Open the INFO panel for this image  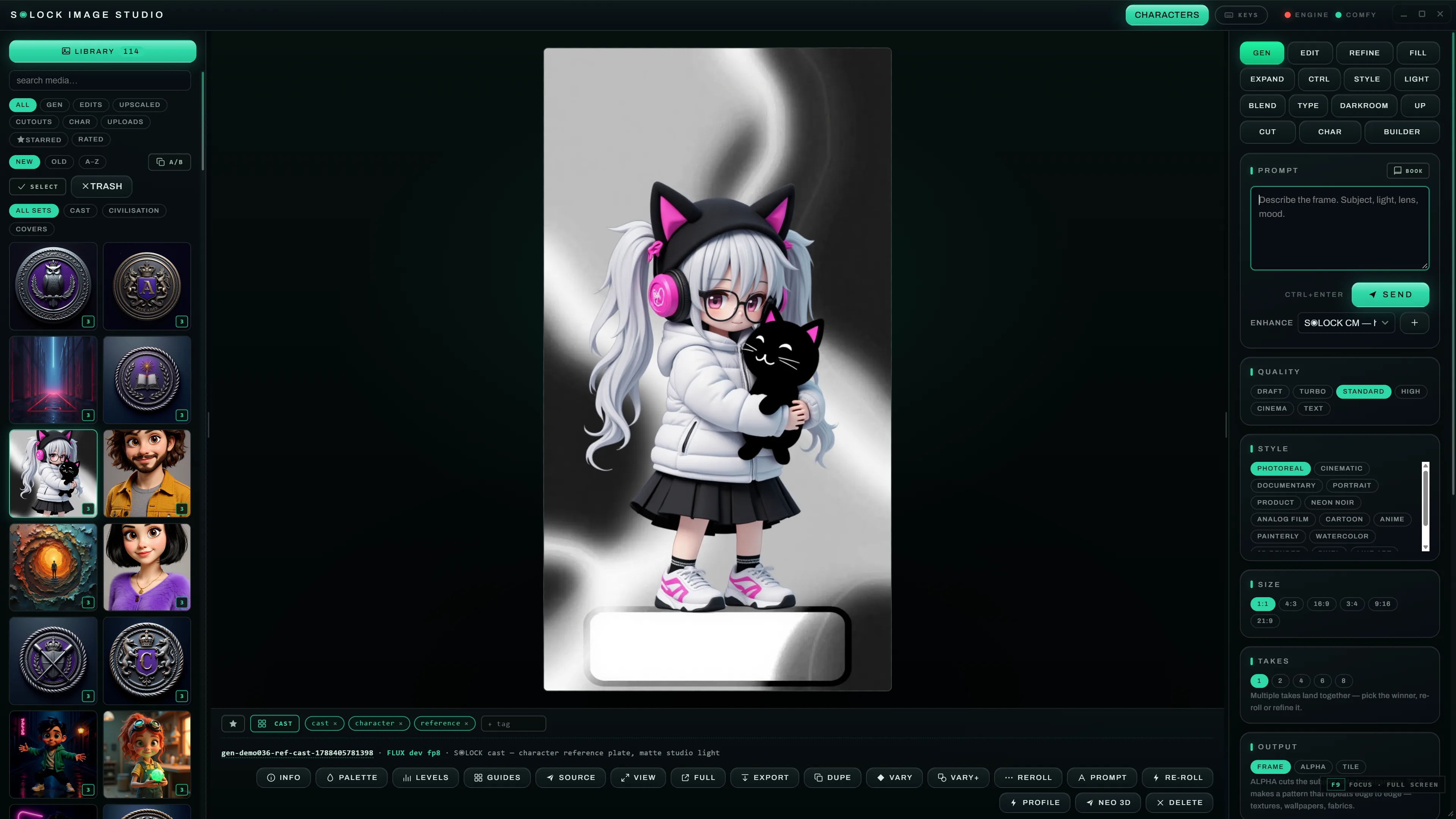coord(283,778)
